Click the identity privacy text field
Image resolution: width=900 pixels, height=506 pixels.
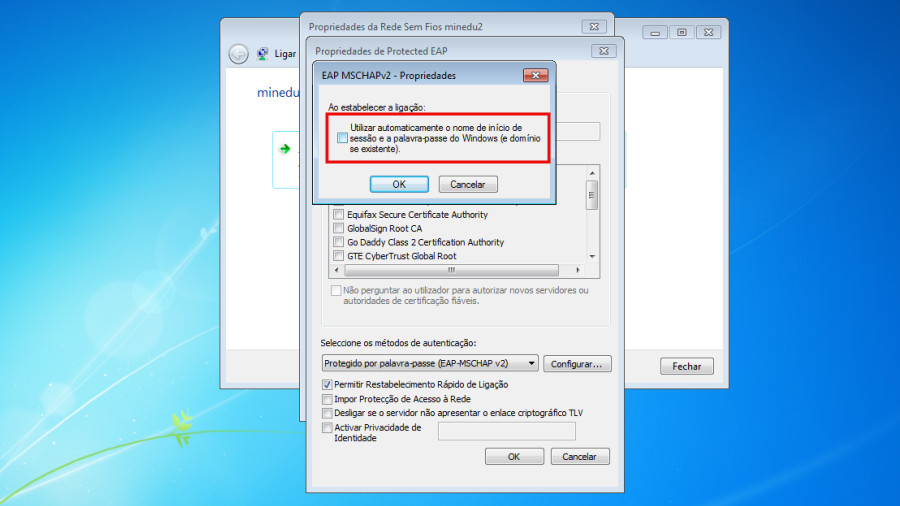coord(506,431)
